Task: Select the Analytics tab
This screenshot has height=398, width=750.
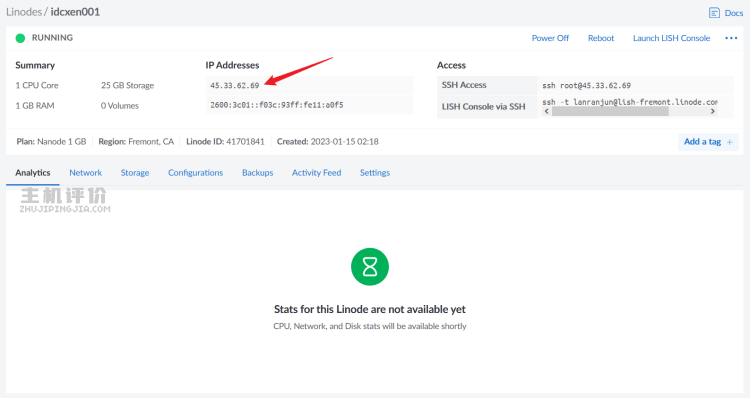Action: pos(33,173)
